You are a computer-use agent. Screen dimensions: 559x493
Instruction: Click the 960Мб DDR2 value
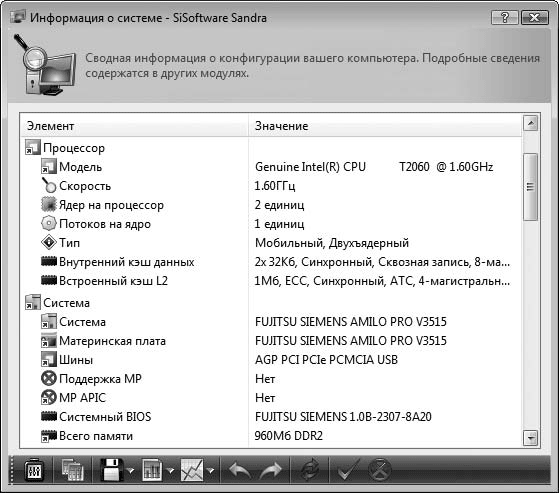tap(288, 436)
